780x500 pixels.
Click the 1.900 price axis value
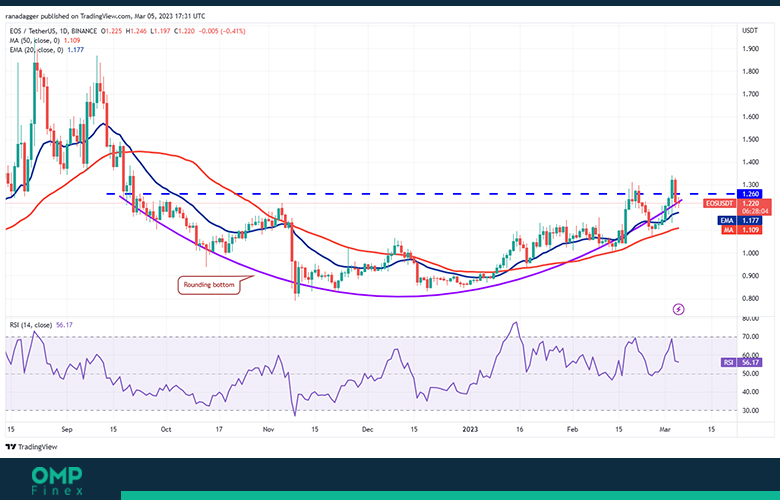[750, 49]
